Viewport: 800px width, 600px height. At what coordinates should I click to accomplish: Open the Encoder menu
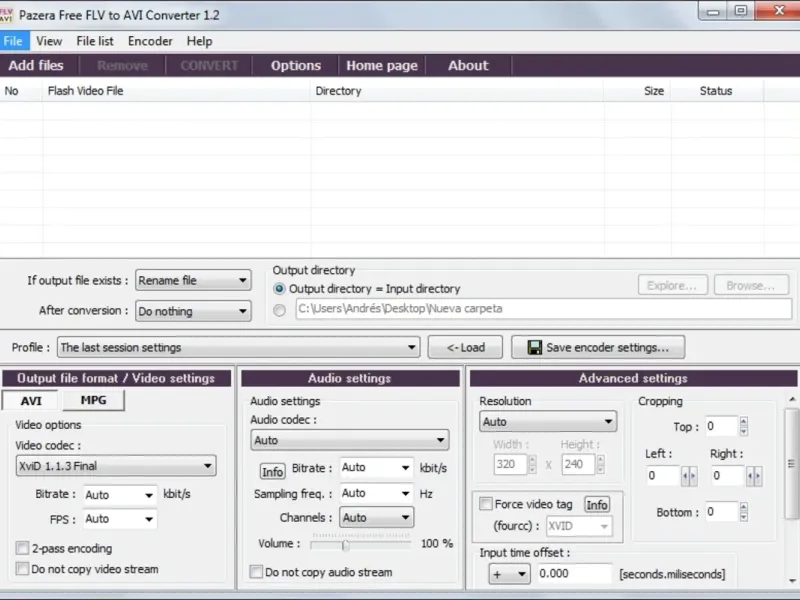click(x=150, y=41)
